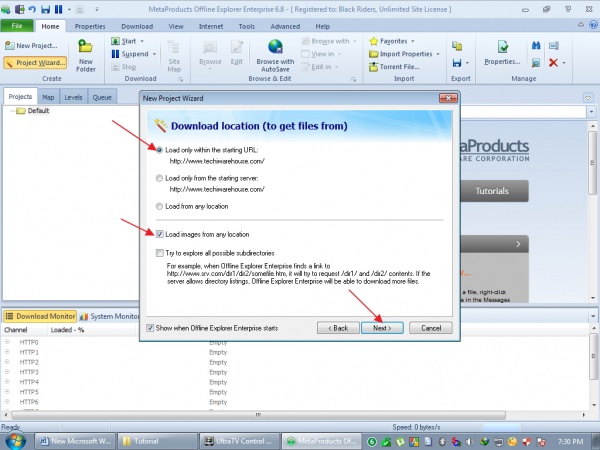Screen dimensions: 600x450
Task: Select Load only within the starting URL
Action: (x=159, y=150)
